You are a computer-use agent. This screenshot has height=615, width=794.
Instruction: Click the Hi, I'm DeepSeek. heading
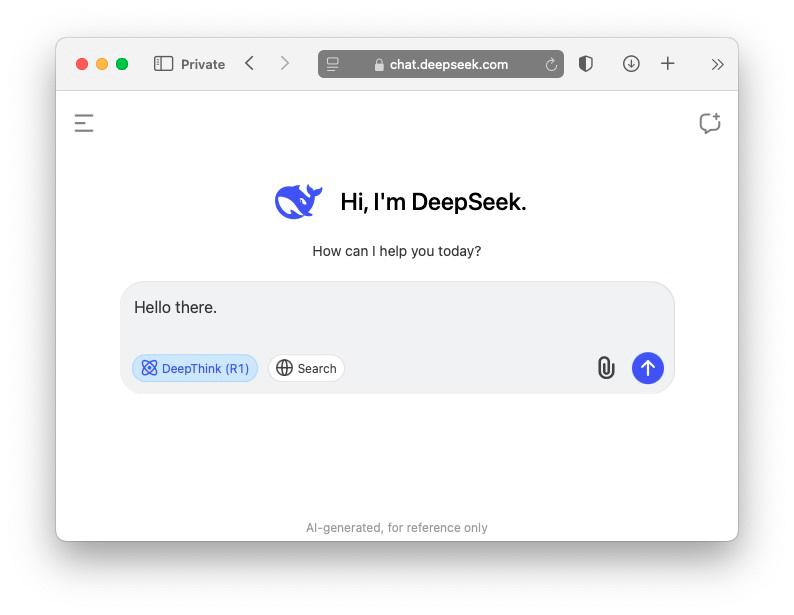(x=433, y=202)
